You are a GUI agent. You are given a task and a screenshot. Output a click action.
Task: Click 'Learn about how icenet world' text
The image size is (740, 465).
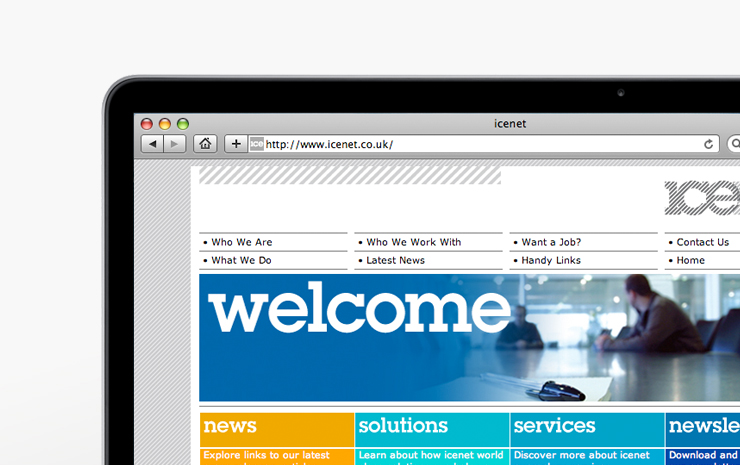pyautogui.click(x=431, y=455)
